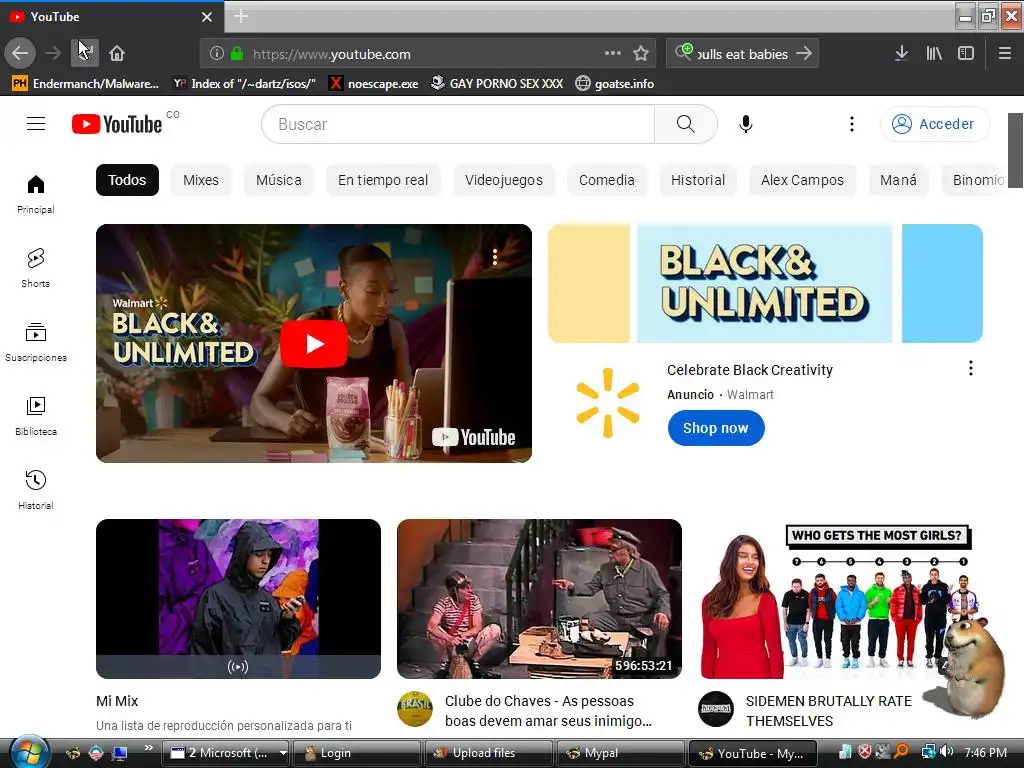Open the page actions three-dot menu in address bar

(x=613, y=53)
